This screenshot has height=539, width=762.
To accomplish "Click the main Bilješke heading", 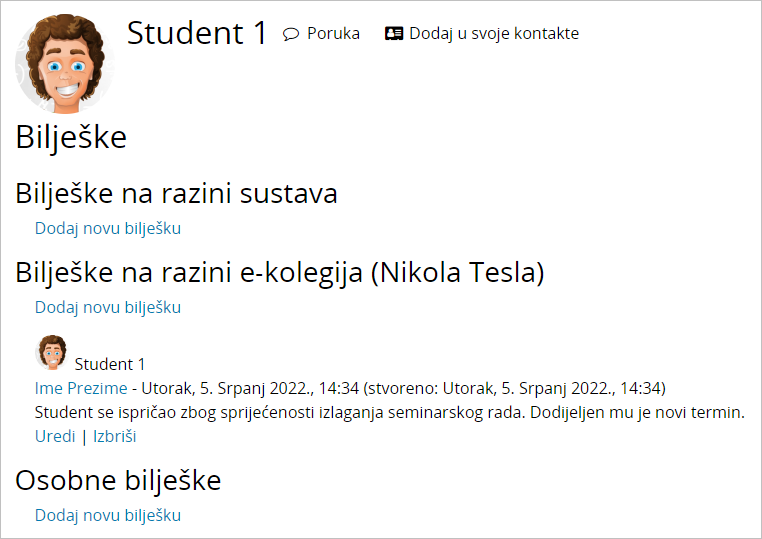I will pos(71,137).
